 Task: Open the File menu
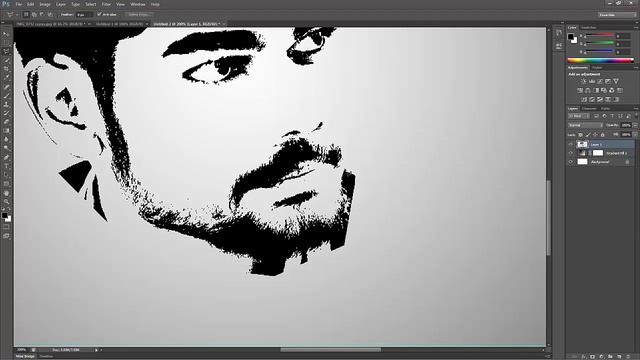pyautogui.click(x=18, y=4)
